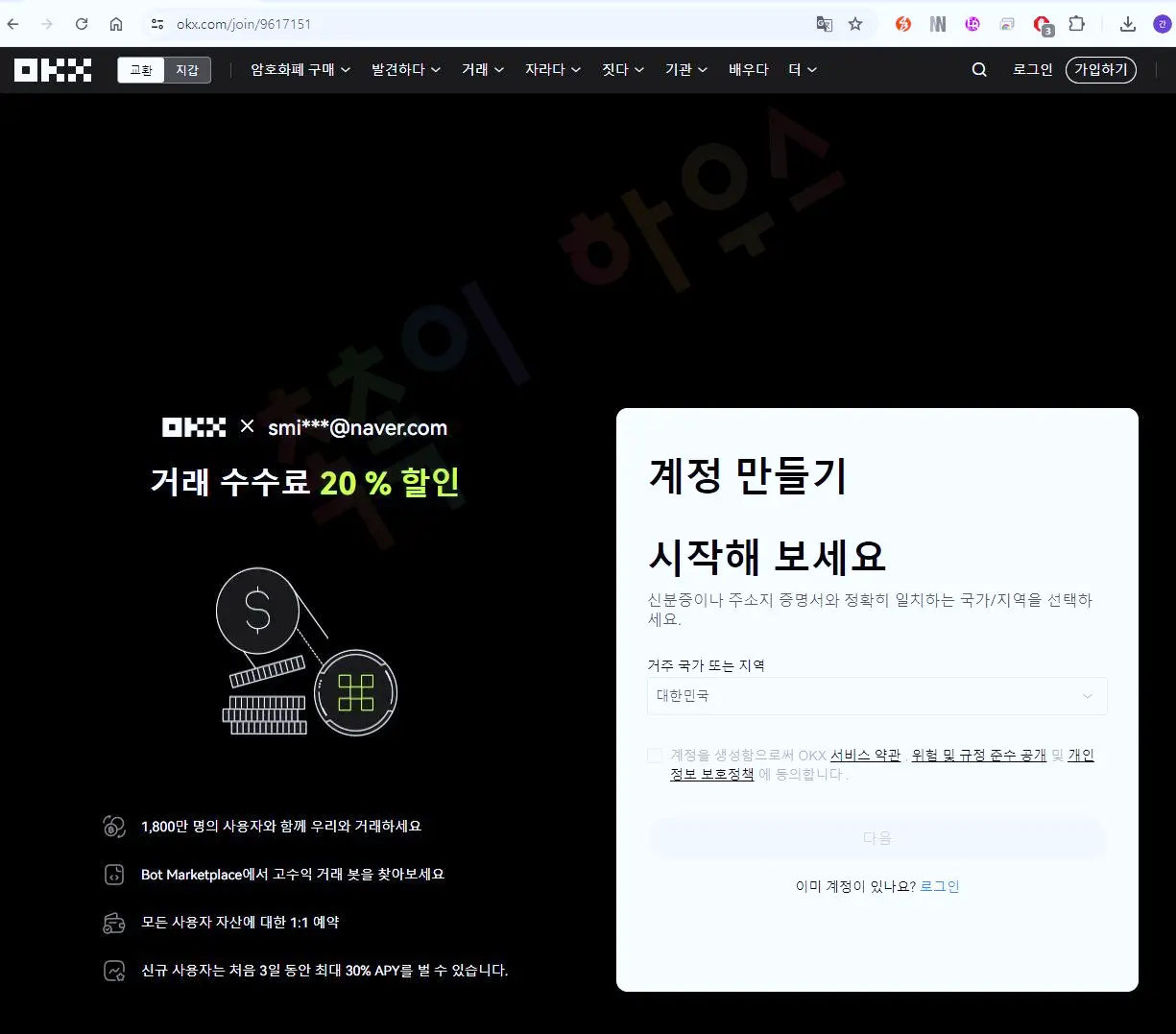
Task: Click the '거주 국가 또는 지역' label
Action: pos(707,665)
